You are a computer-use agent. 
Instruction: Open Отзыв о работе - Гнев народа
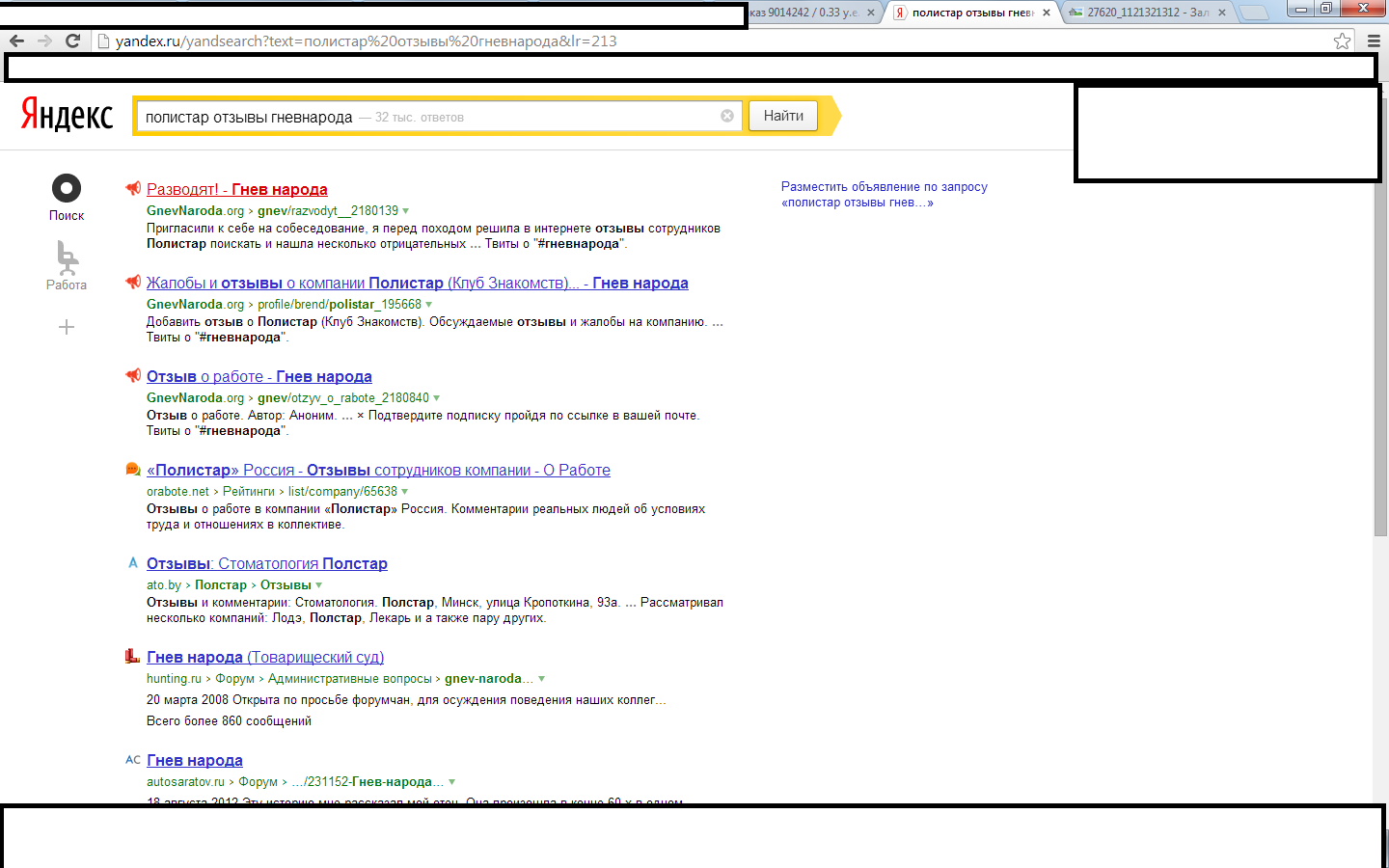pos(259,376)
